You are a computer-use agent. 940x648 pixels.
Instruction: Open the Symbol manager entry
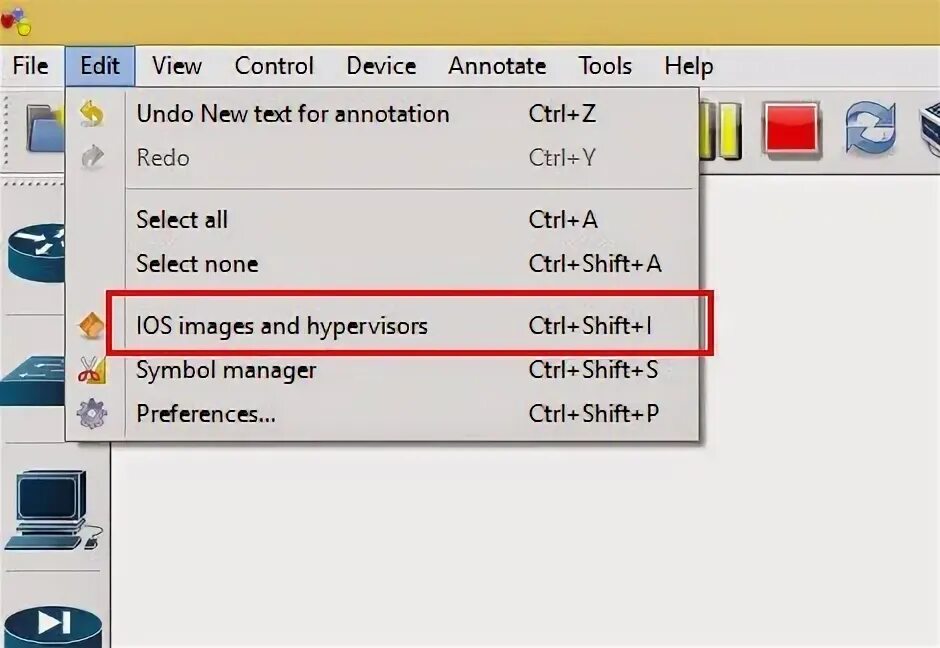pos(226,370)
